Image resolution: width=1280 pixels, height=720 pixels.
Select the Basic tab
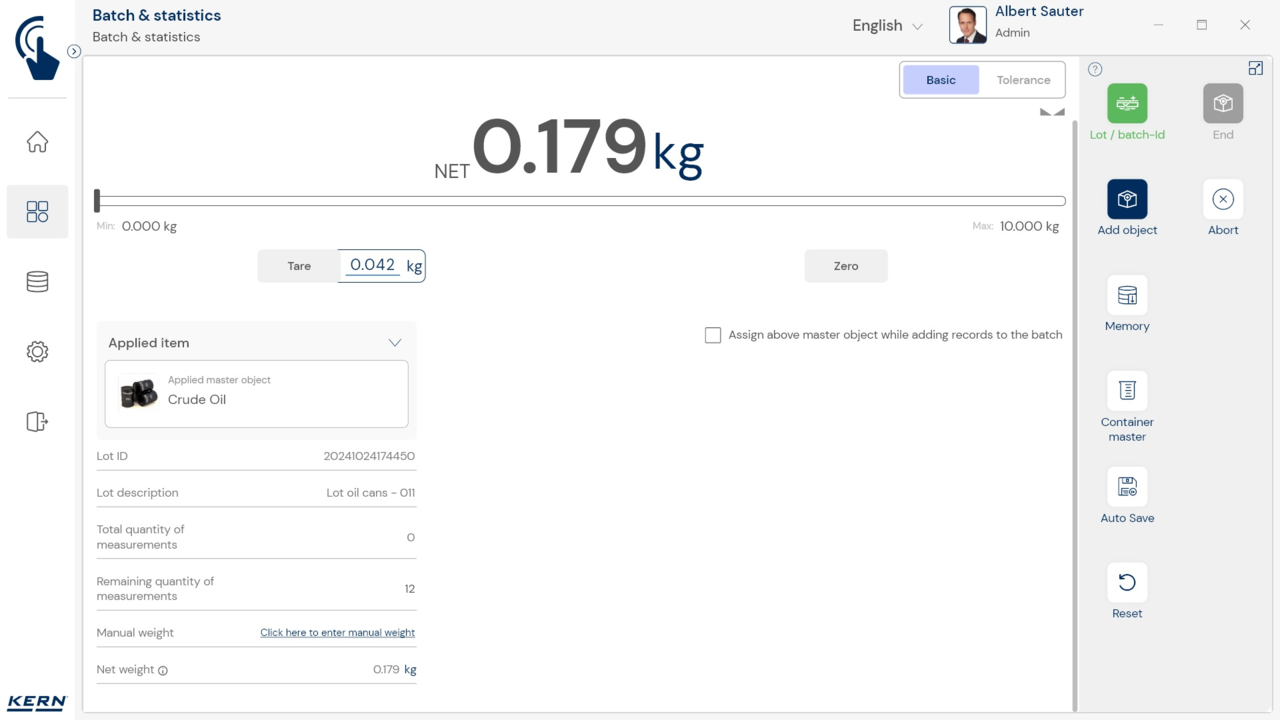point(940,80)
